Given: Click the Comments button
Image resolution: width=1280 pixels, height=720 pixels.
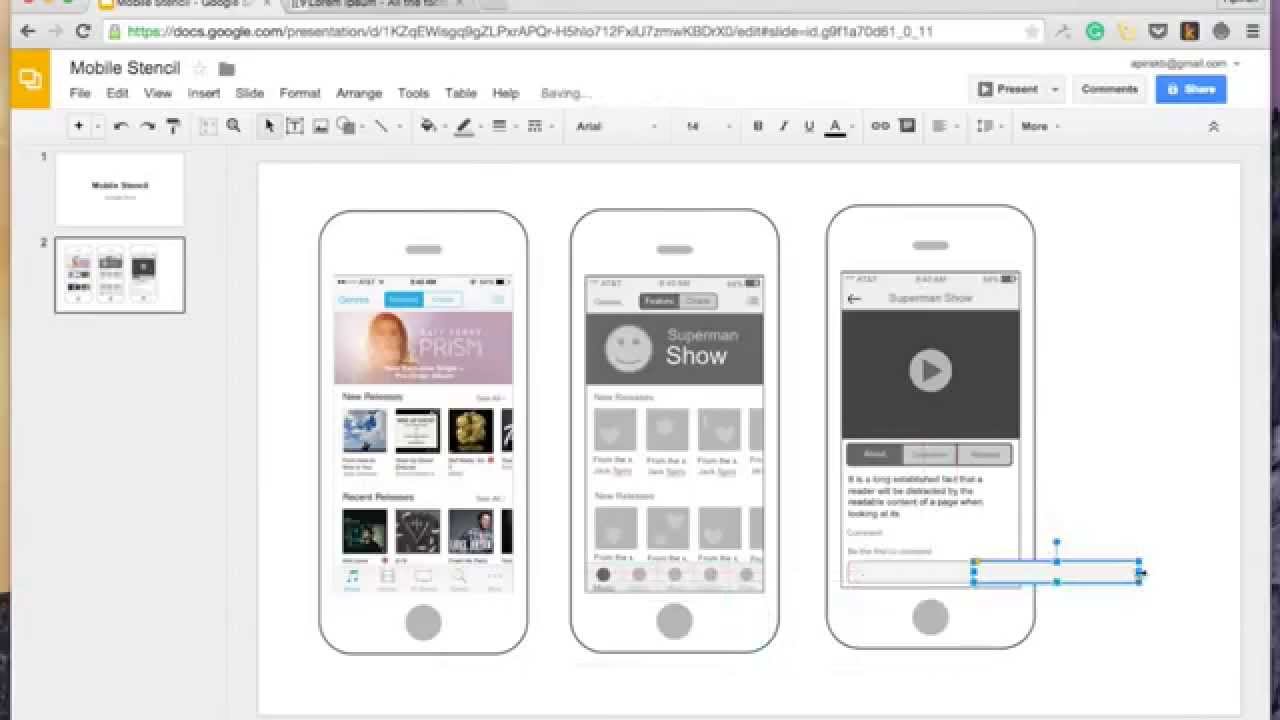Looking at the screenshot, I should [x=1109, y=88].
